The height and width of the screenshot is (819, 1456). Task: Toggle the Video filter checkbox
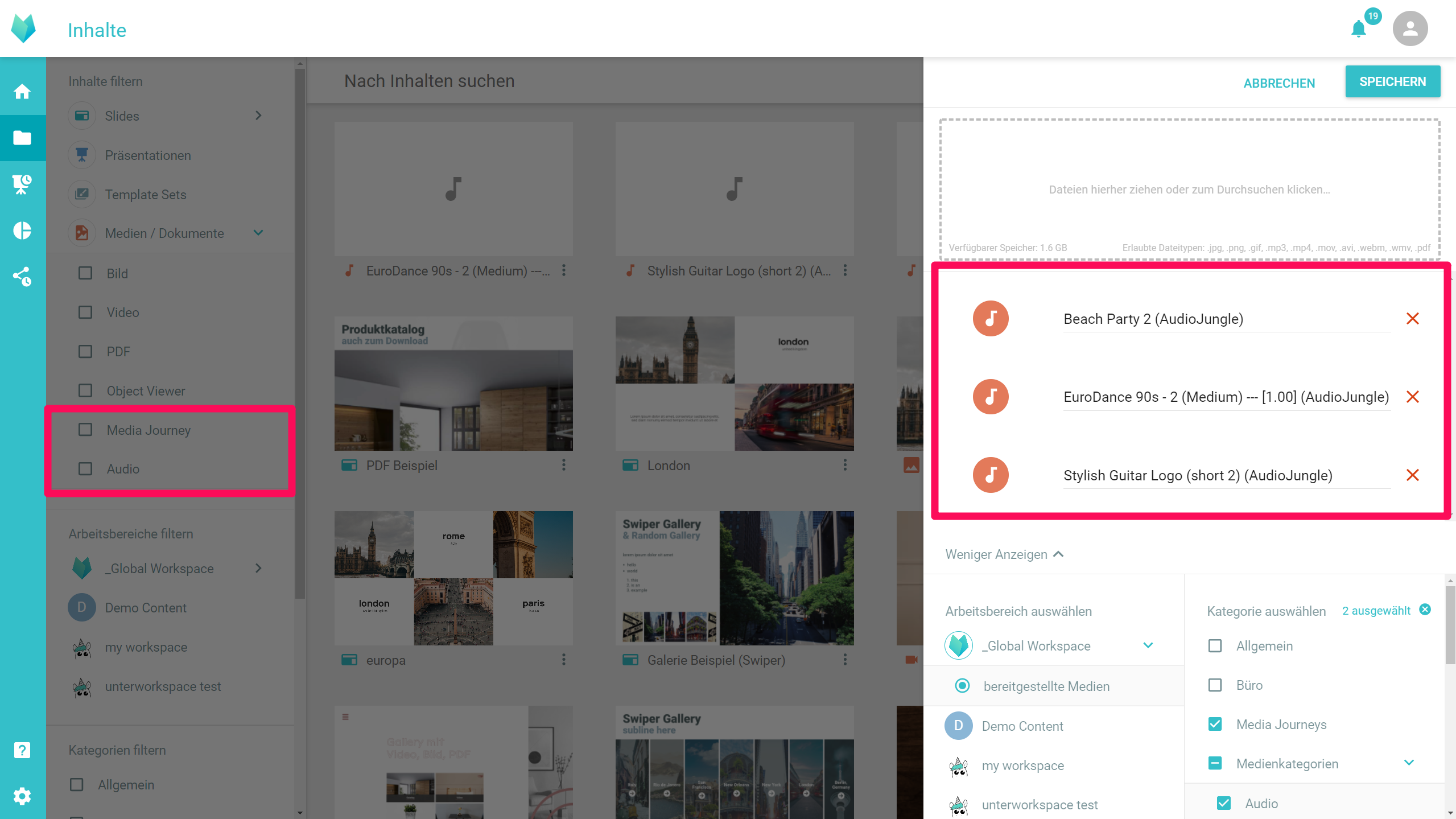click(x=85, y=312)
